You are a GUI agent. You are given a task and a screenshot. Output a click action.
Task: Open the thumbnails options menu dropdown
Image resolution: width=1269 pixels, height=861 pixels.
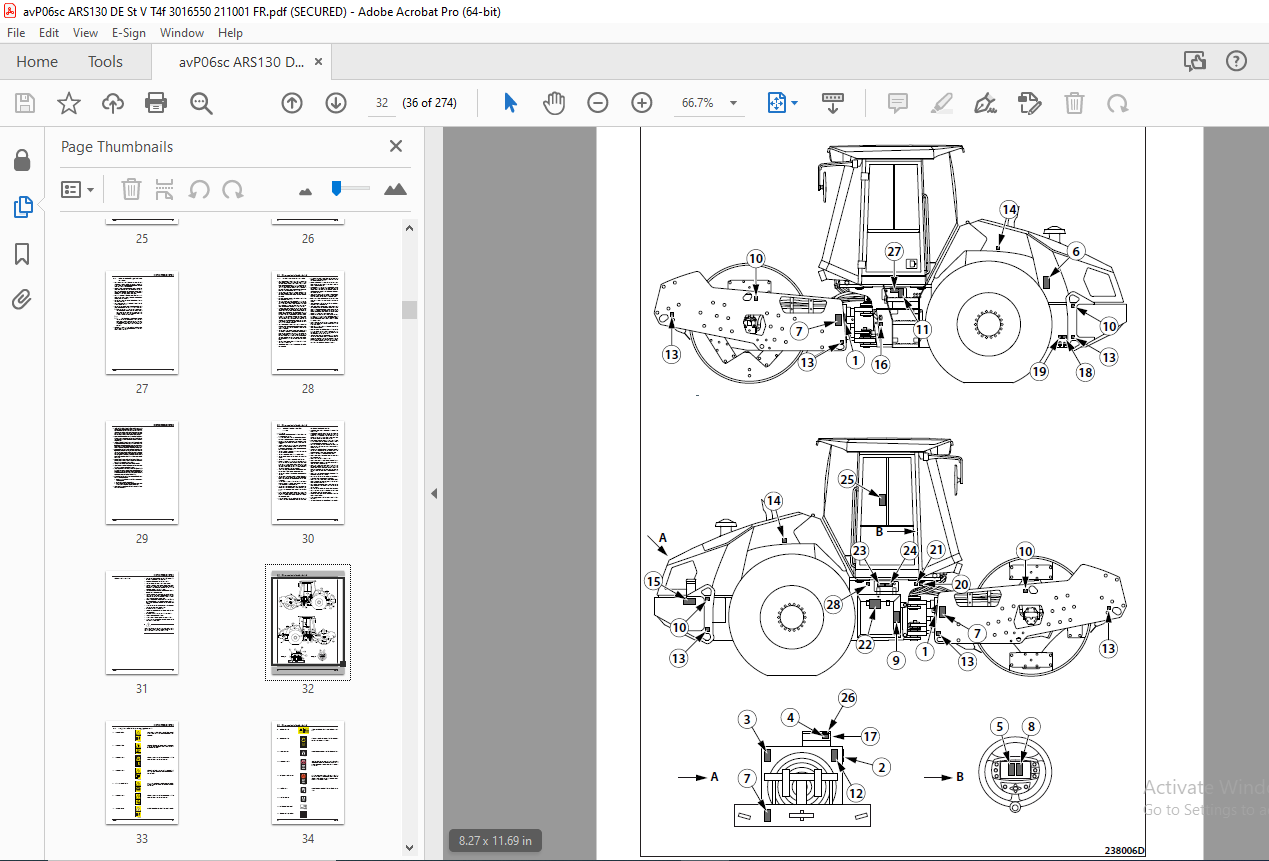click(78, 189)
